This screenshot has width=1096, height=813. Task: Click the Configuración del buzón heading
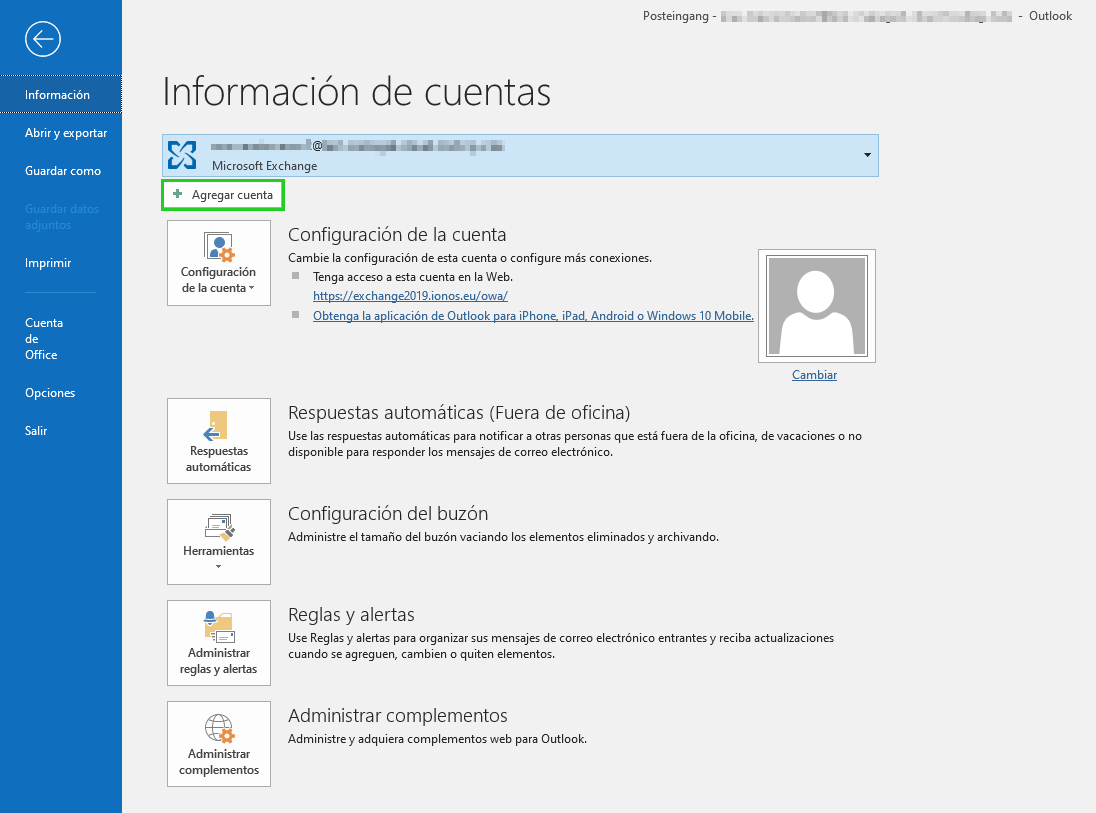(x=388, y=514)
